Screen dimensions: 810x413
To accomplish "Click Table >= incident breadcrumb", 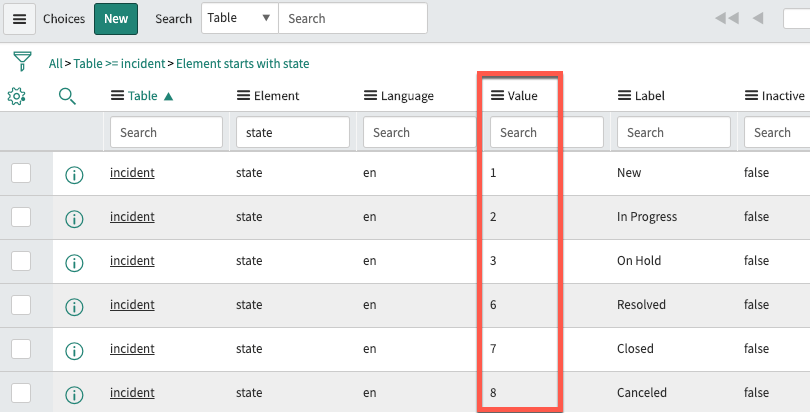I will click(119, 64).
